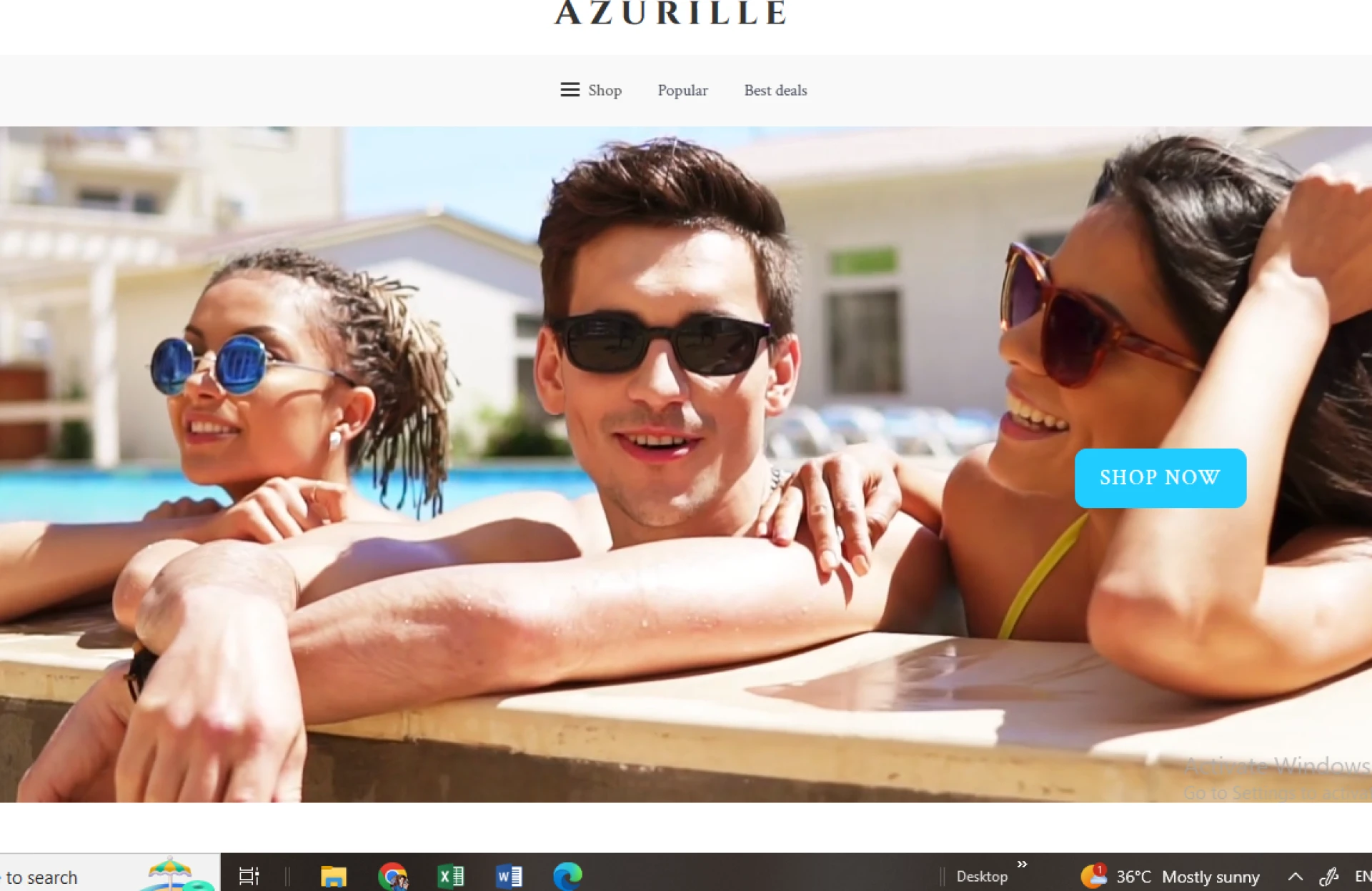Viewport: 1372px width, 891px height.
Task: Launch Google Chrome from the taskbar
Action: tap(392, 876)
